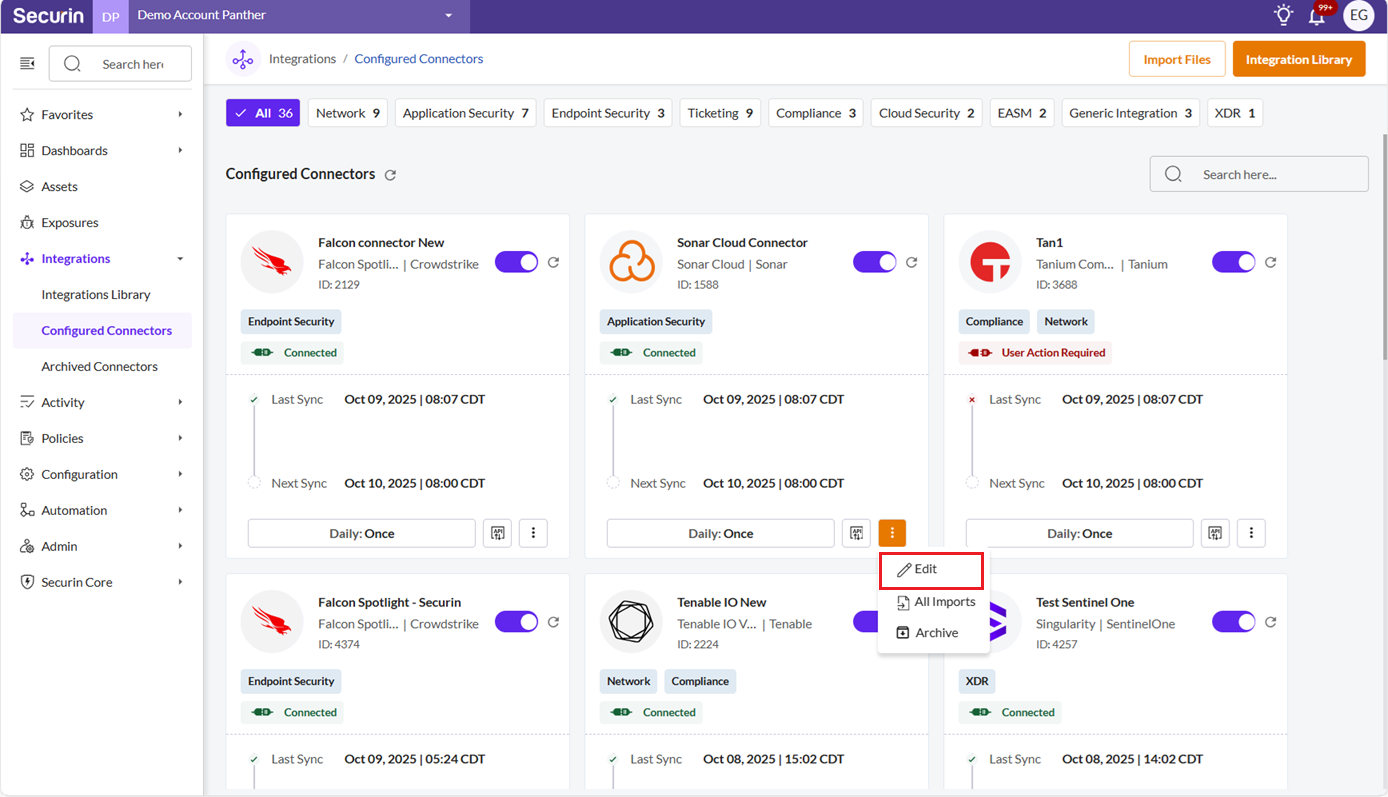The height and width of the screenshot is (797, 1388).
Task: Collapse the sidebar with the hamburger icon
Action: coord(27,64)
